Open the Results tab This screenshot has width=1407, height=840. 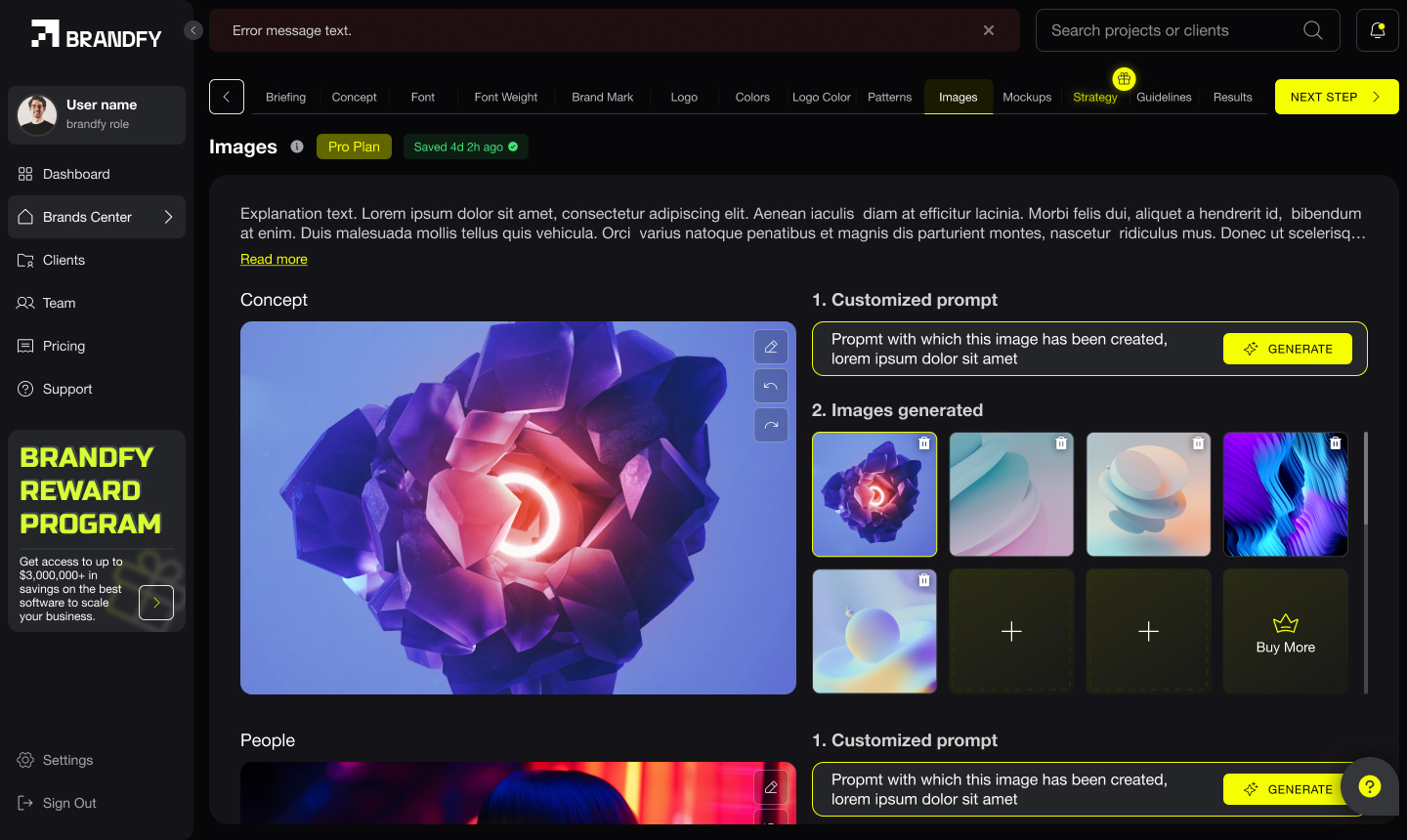(x=1232, y=97)
